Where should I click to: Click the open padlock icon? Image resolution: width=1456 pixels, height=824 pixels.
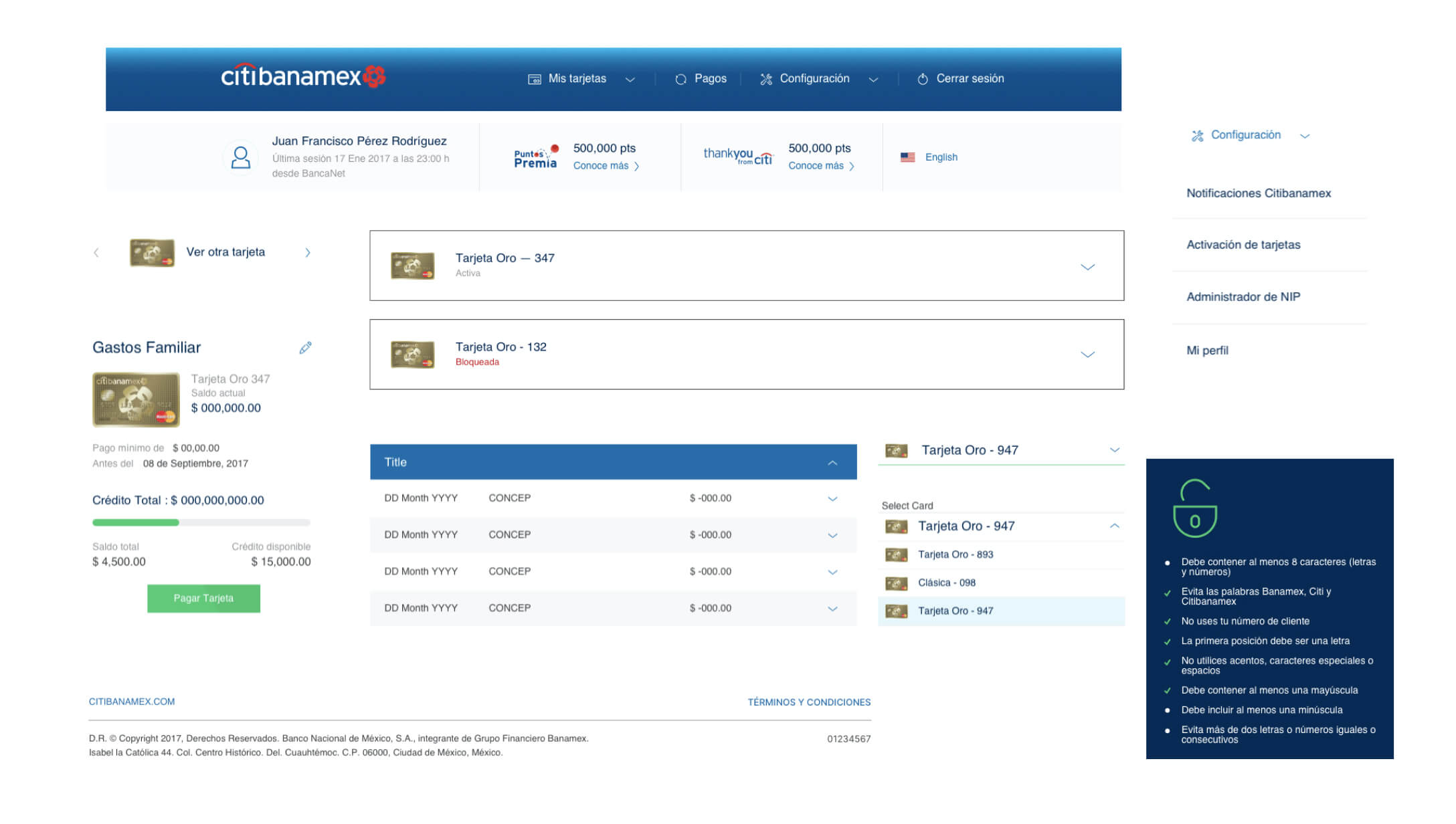point(1194,508)
